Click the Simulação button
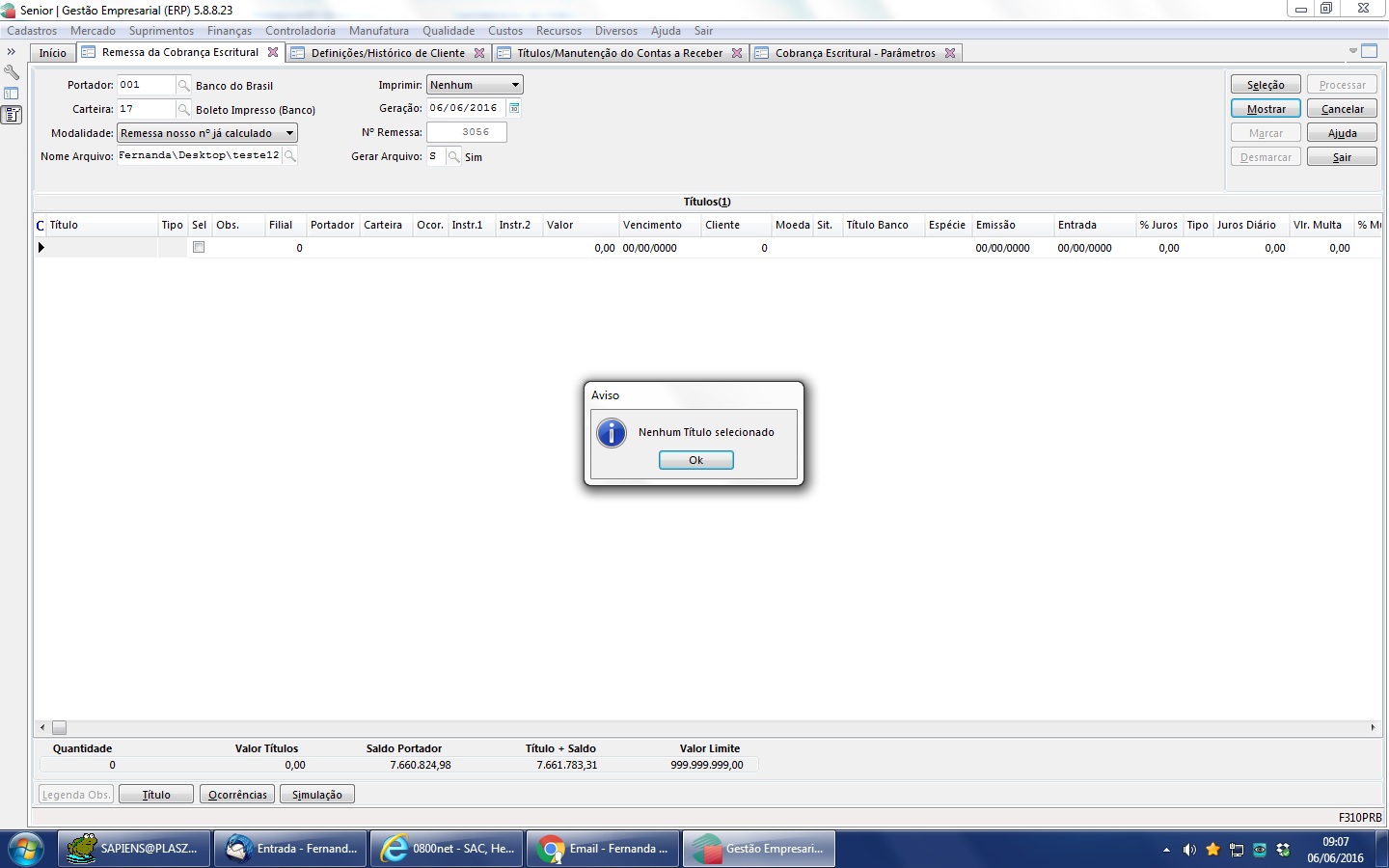This screenshot has width=1389, height=868. (316, 795)
